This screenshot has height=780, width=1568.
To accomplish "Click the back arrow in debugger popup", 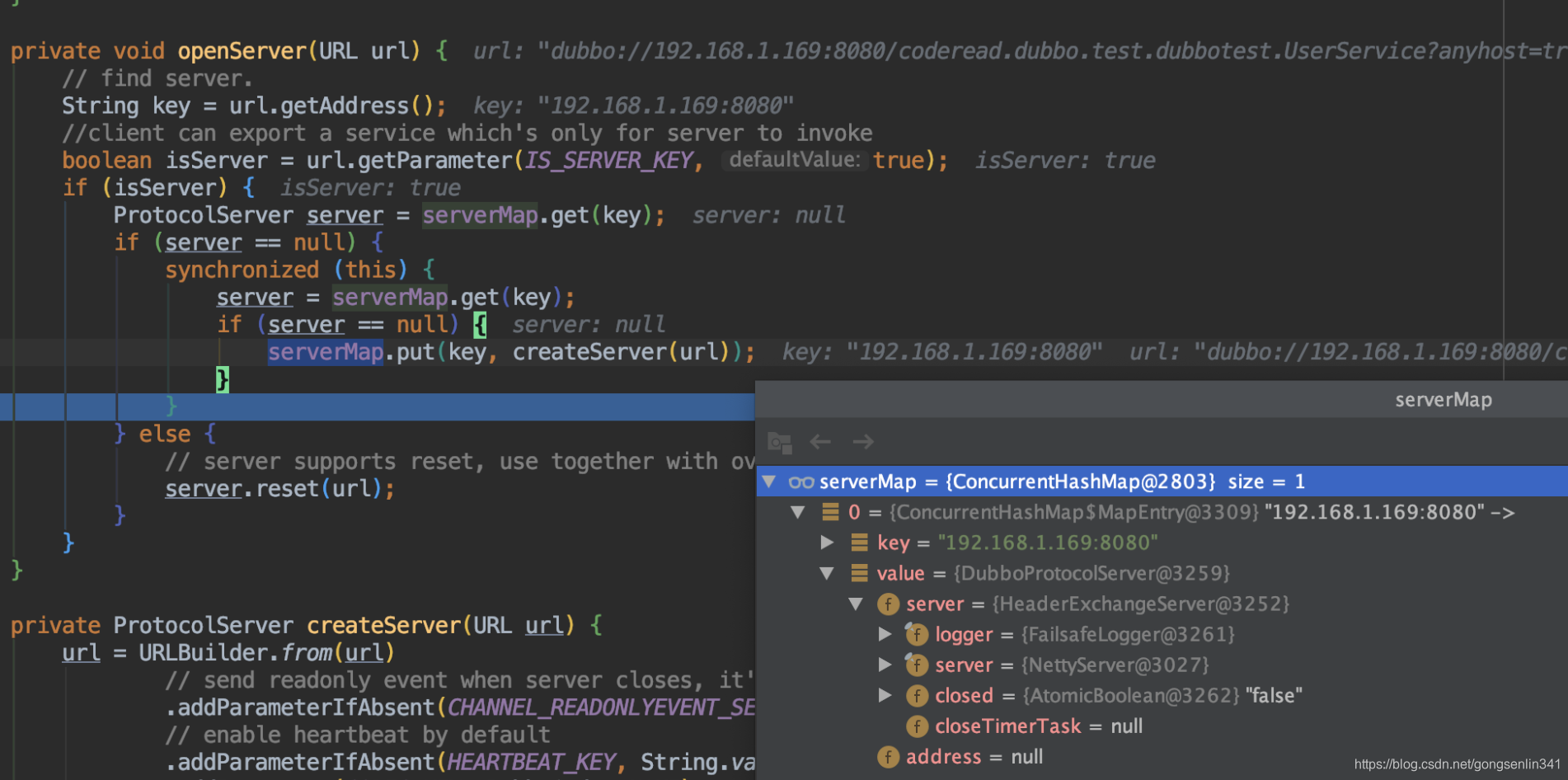I will click(x=820, y=442).
